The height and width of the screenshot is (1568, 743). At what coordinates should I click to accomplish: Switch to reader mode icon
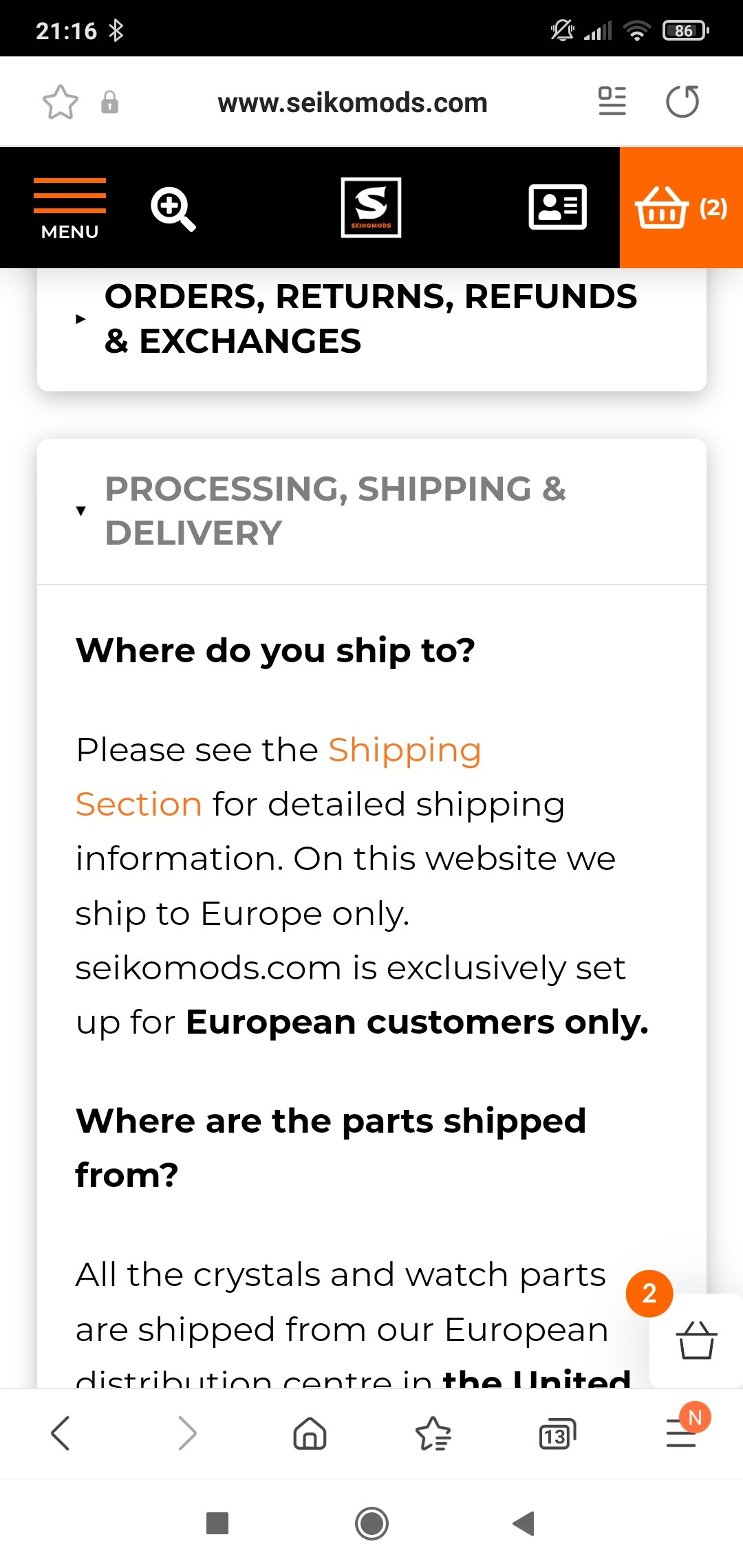click(612, 101)
